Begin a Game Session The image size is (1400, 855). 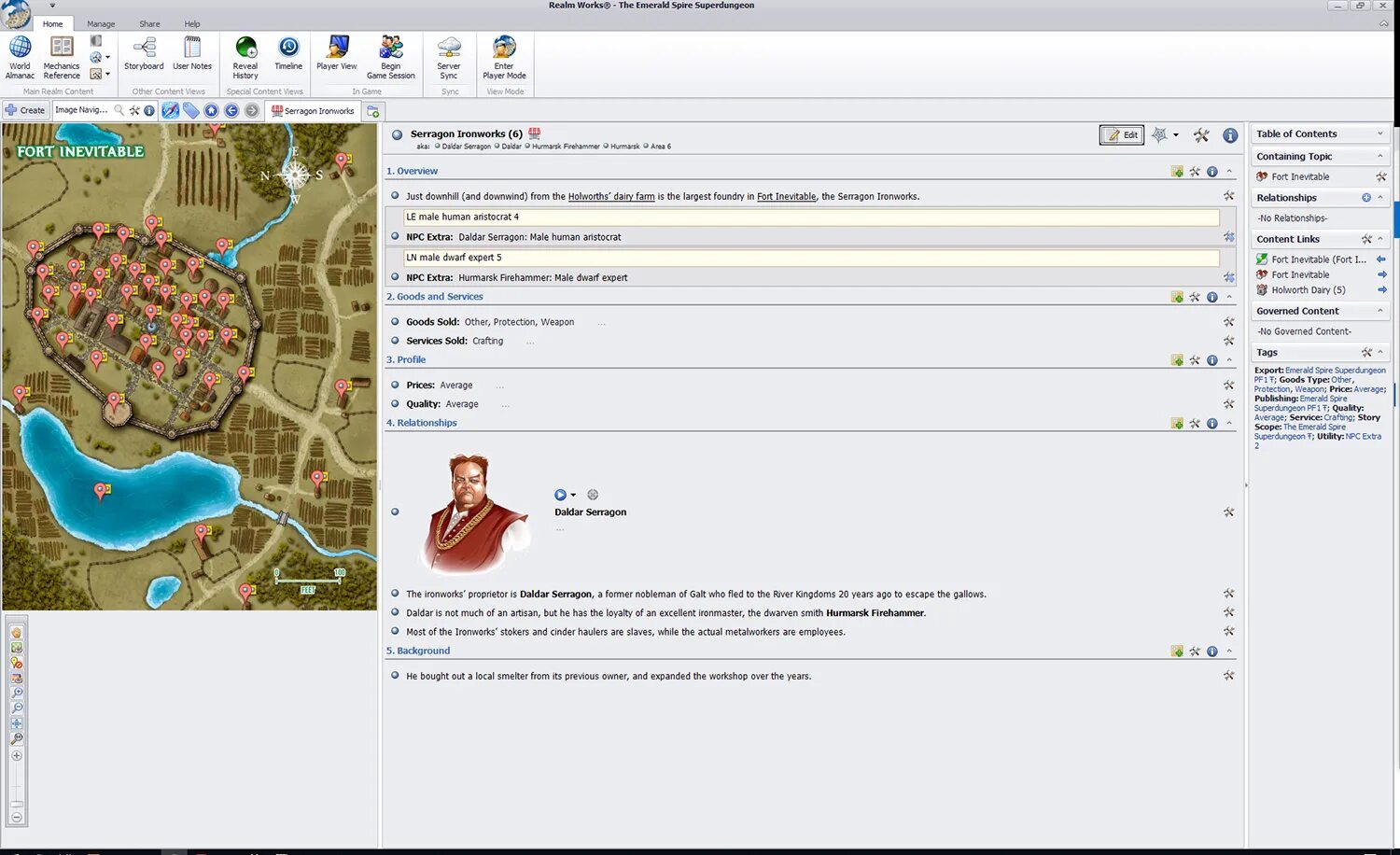390,57
